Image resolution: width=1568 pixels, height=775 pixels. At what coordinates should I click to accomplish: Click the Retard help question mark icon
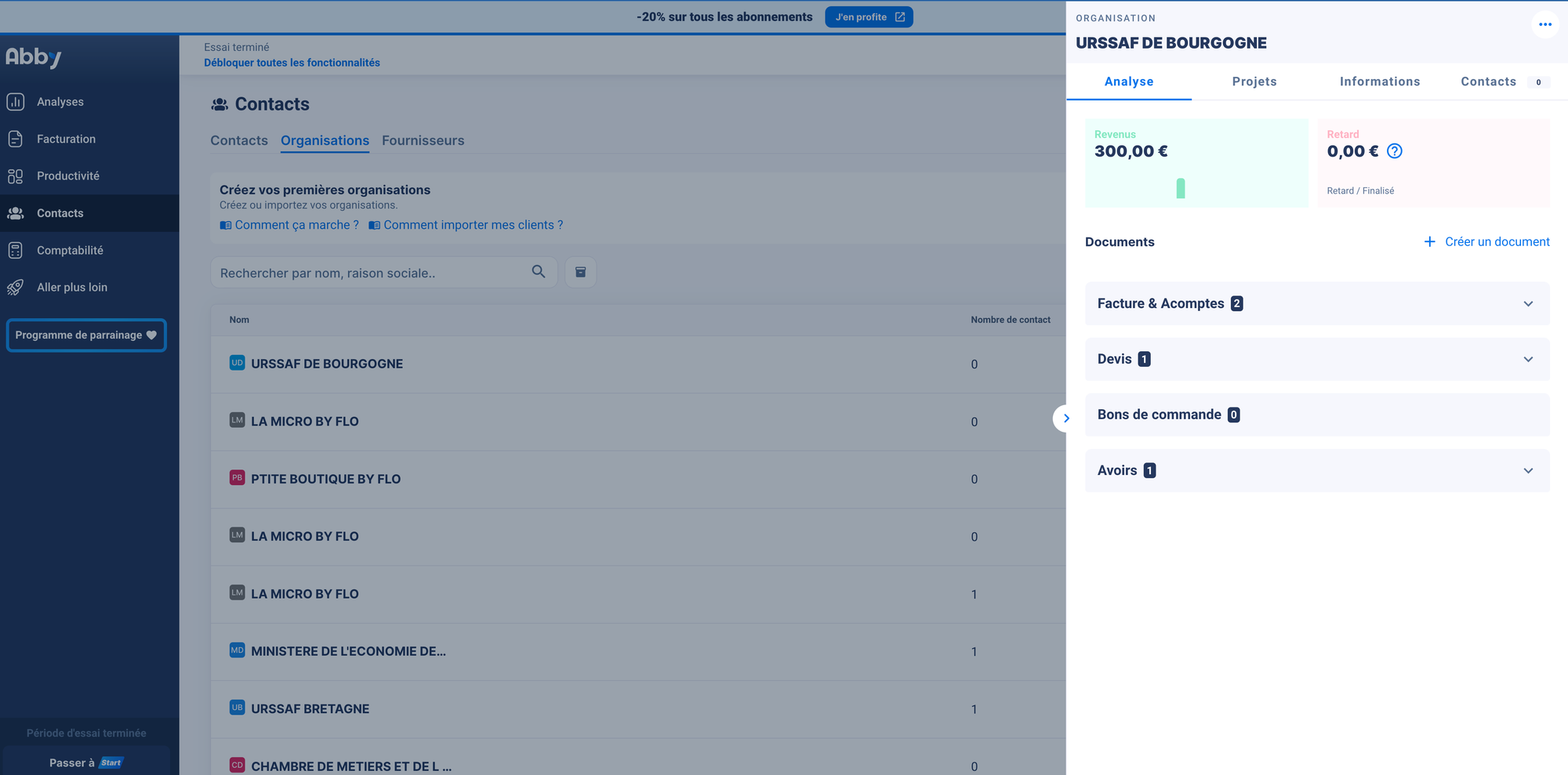(1395, 151)
